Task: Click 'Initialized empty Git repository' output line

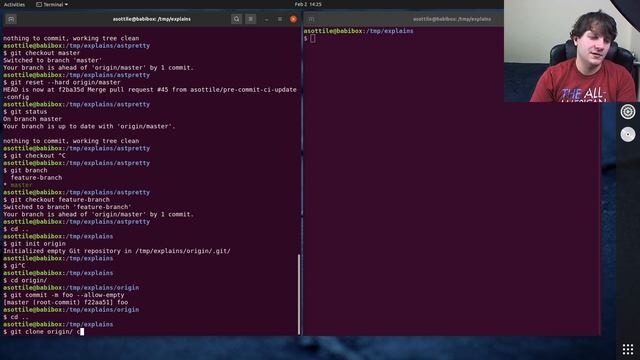Action: pos(117,251)
